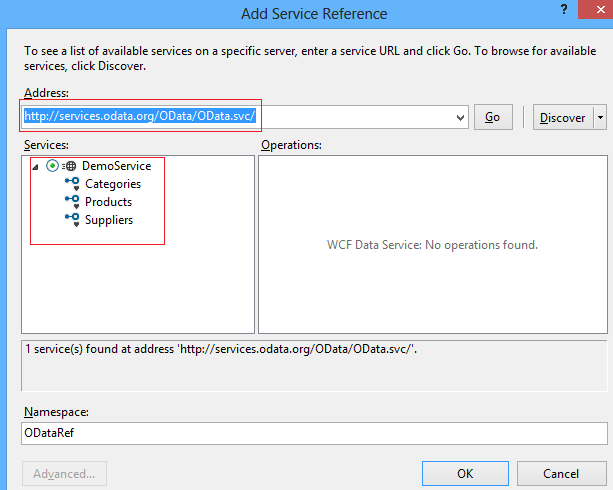This screenshot has width=613, height=490.
Task: Click the Discover button
Action: [562, 117]
